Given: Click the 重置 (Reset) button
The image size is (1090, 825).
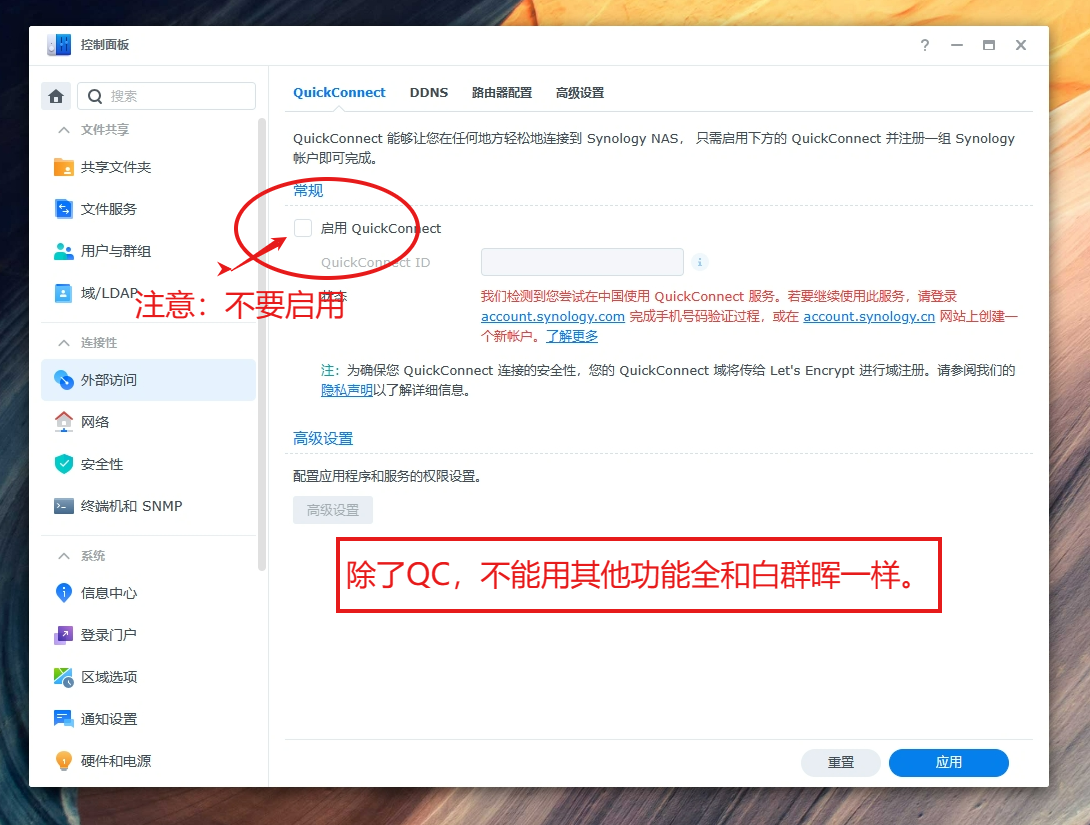Looking at the screenshot, I should [x=840, y=762].
